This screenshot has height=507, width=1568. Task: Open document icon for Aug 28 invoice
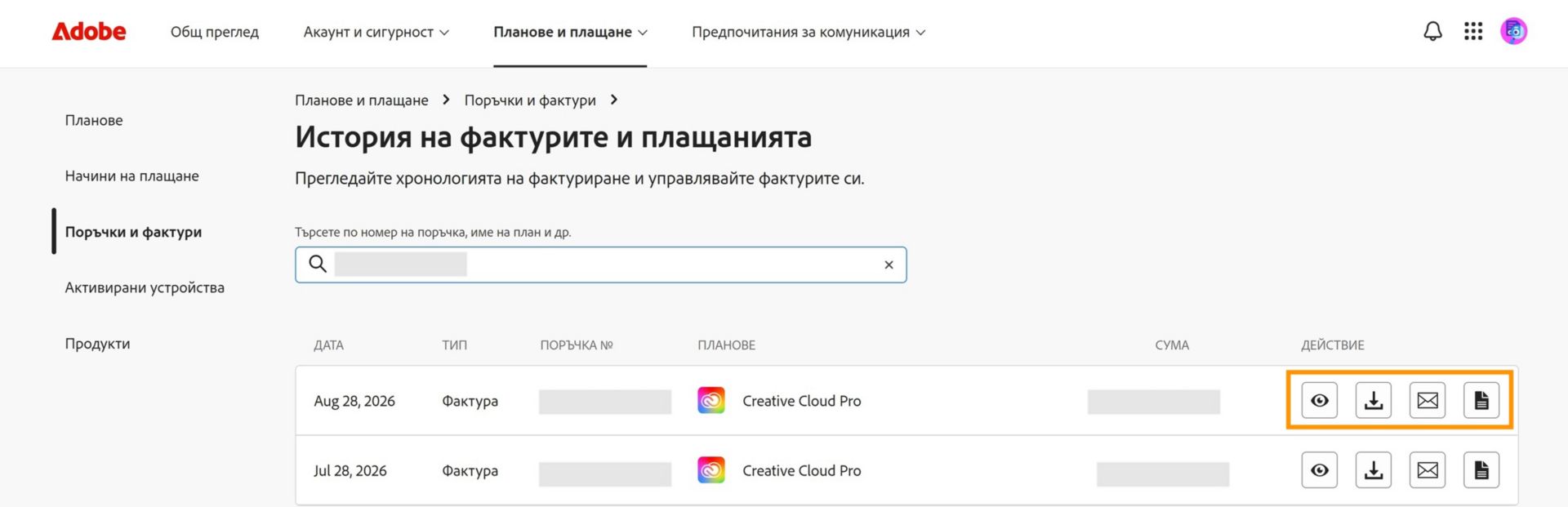(1481, 400)
